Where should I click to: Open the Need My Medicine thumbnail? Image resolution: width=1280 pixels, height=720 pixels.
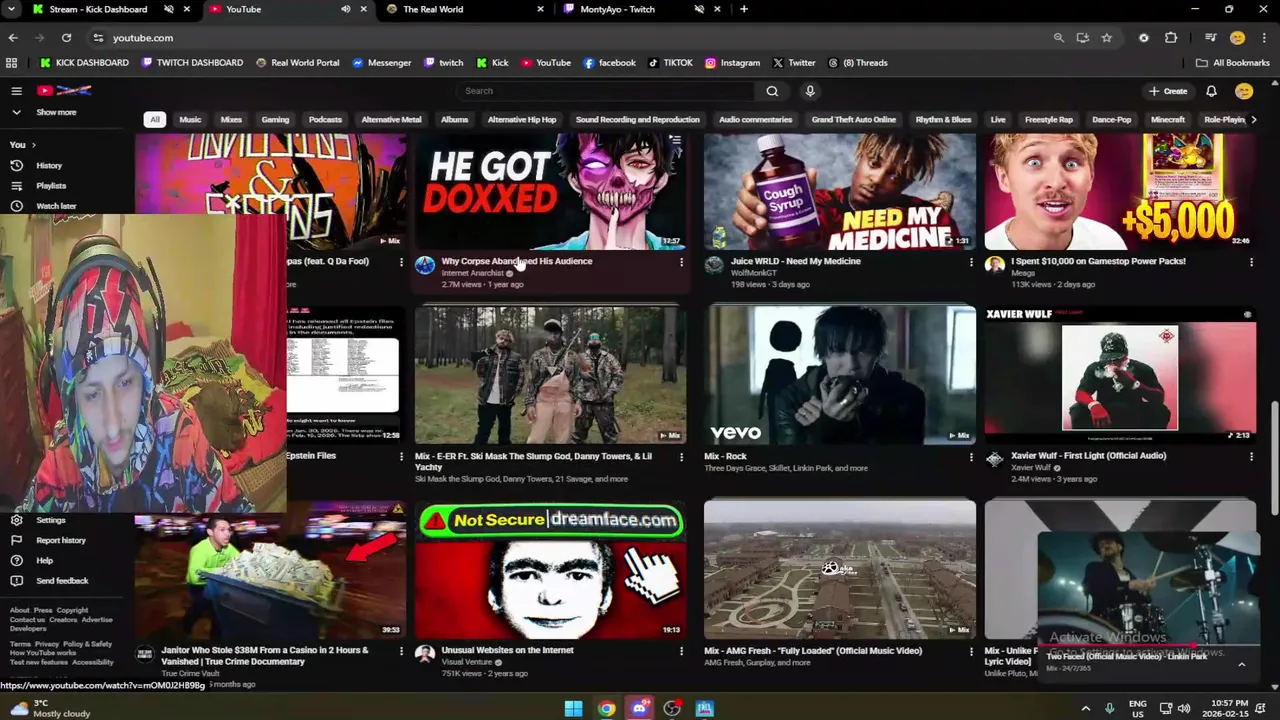click(x=840, y=191)
